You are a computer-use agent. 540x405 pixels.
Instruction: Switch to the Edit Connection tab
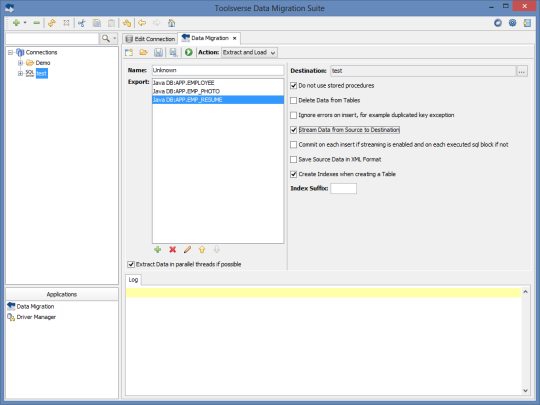150,39
